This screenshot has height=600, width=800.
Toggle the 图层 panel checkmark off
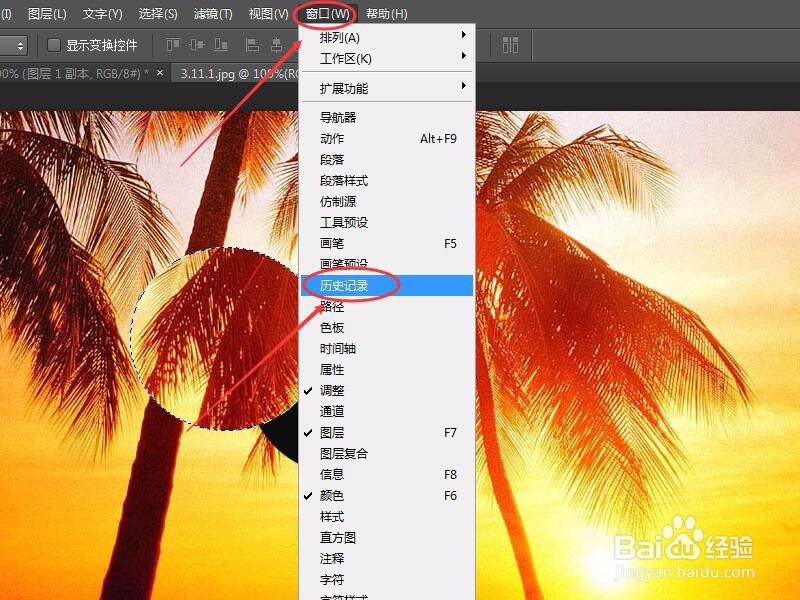click(340, 432)
